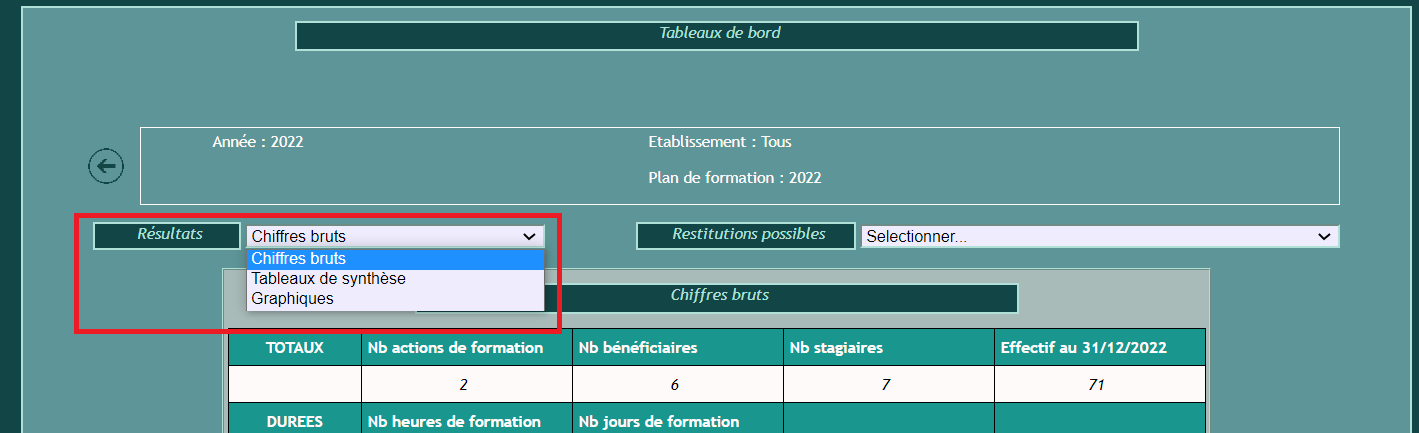Click the Etablissement : Tous text
The image size is (1419, 433).
click(x=719, y=142)
